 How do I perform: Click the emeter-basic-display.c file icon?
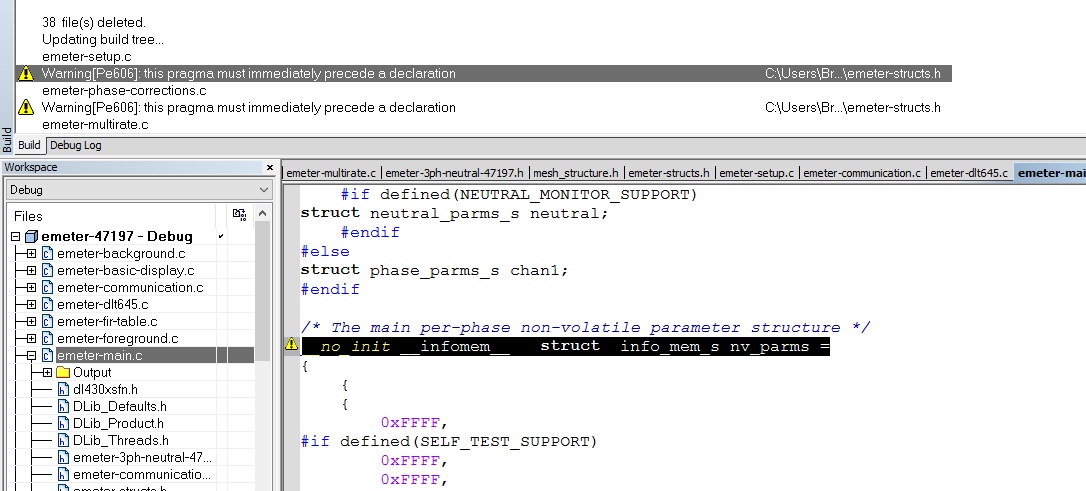tap(47, 271)
